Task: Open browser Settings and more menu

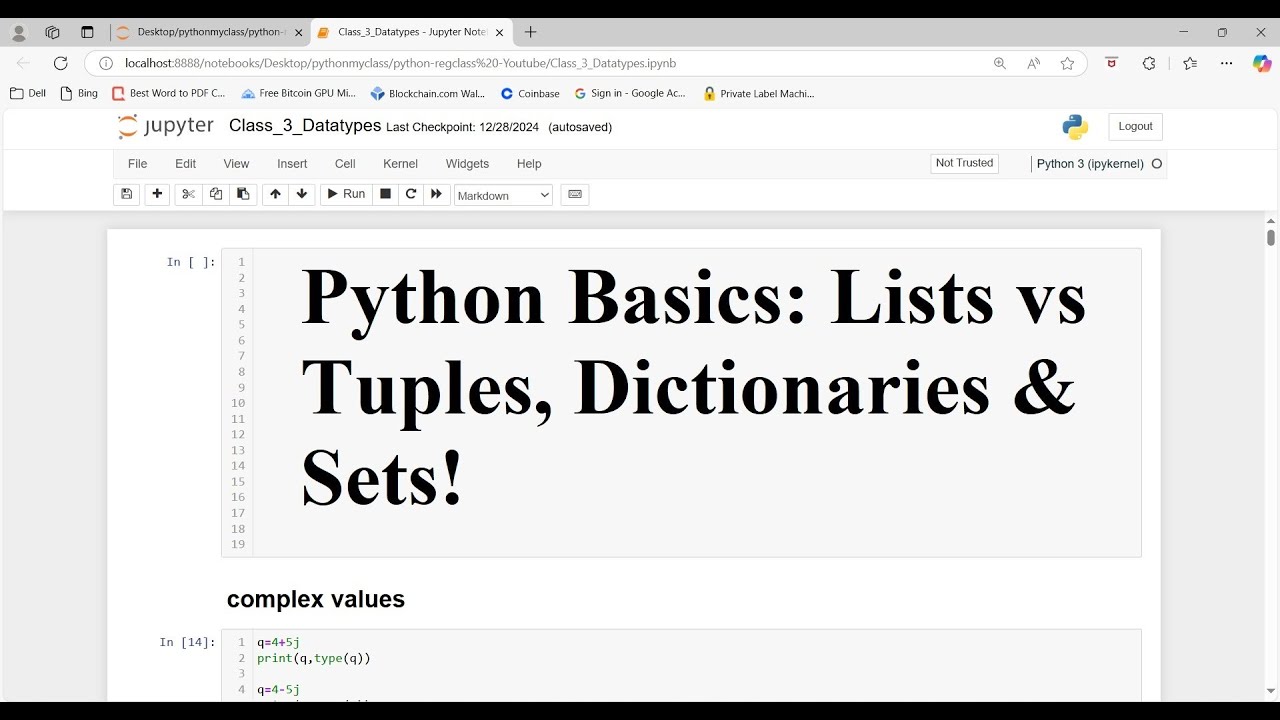Action: point(1226,63)
